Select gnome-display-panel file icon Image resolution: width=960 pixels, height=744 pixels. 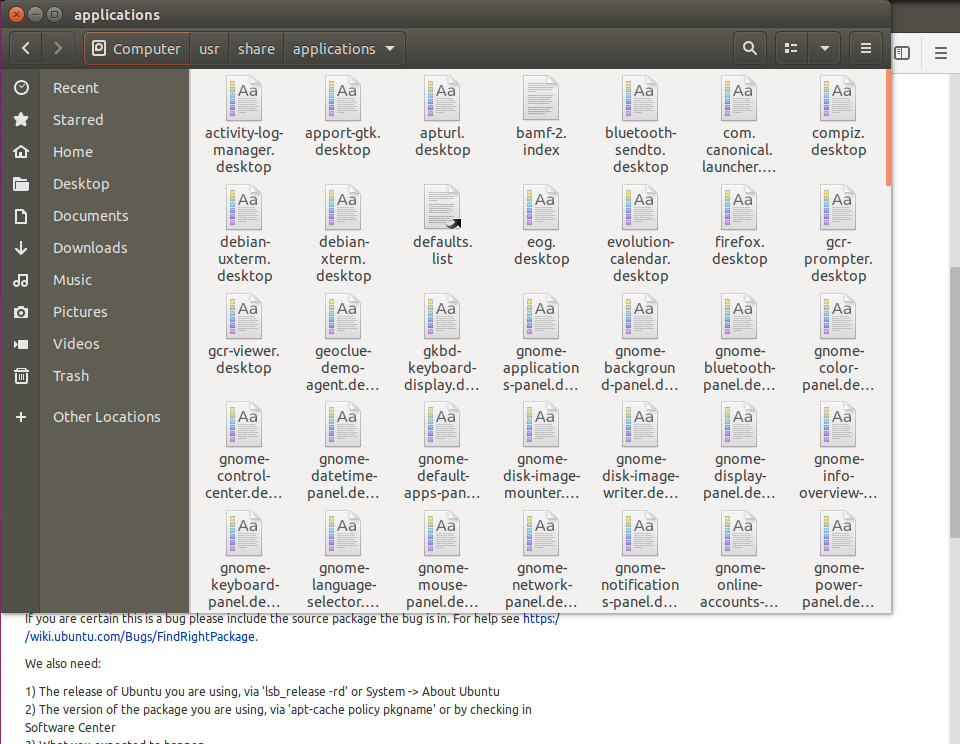coord(739,424)
